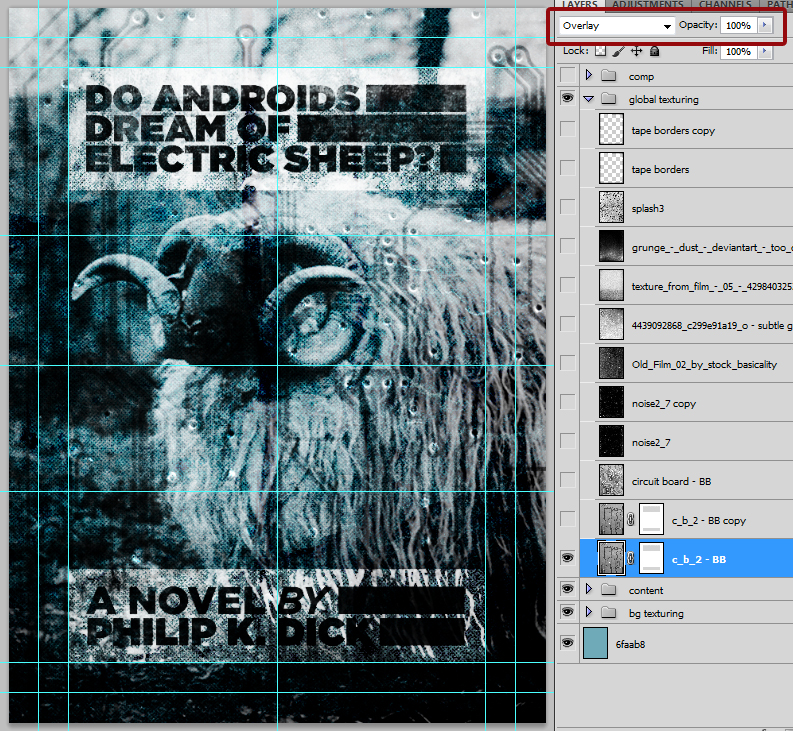The image size is (793, 731).
Task: Show the comp group visibility
Action: [567, 75]
